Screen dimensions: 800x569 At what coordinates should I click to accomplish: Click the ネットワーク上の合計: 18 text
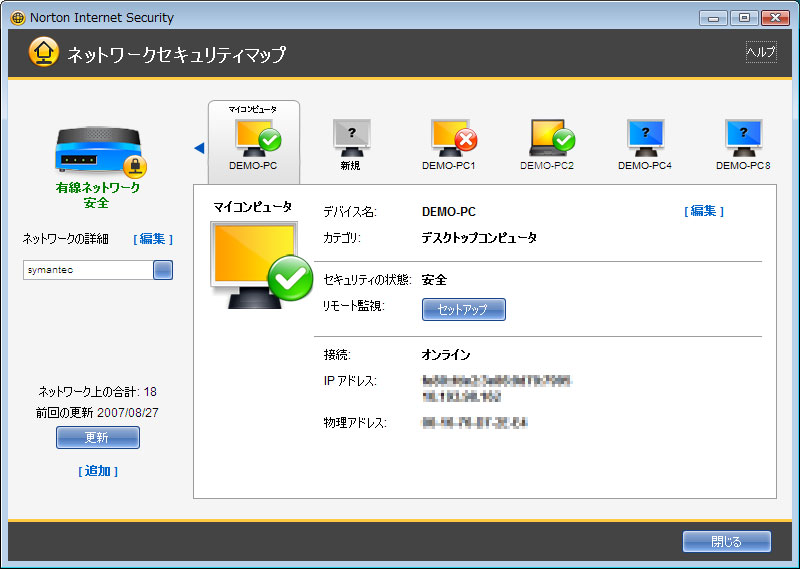[x=97, y=391]
